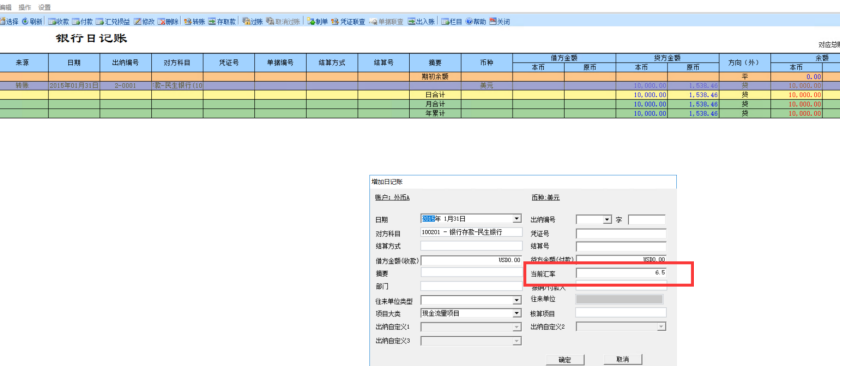Expand the 出纳编号 dropdown in dialog
This screenshot has width=841, height=366.
click(x=607, y=219)
